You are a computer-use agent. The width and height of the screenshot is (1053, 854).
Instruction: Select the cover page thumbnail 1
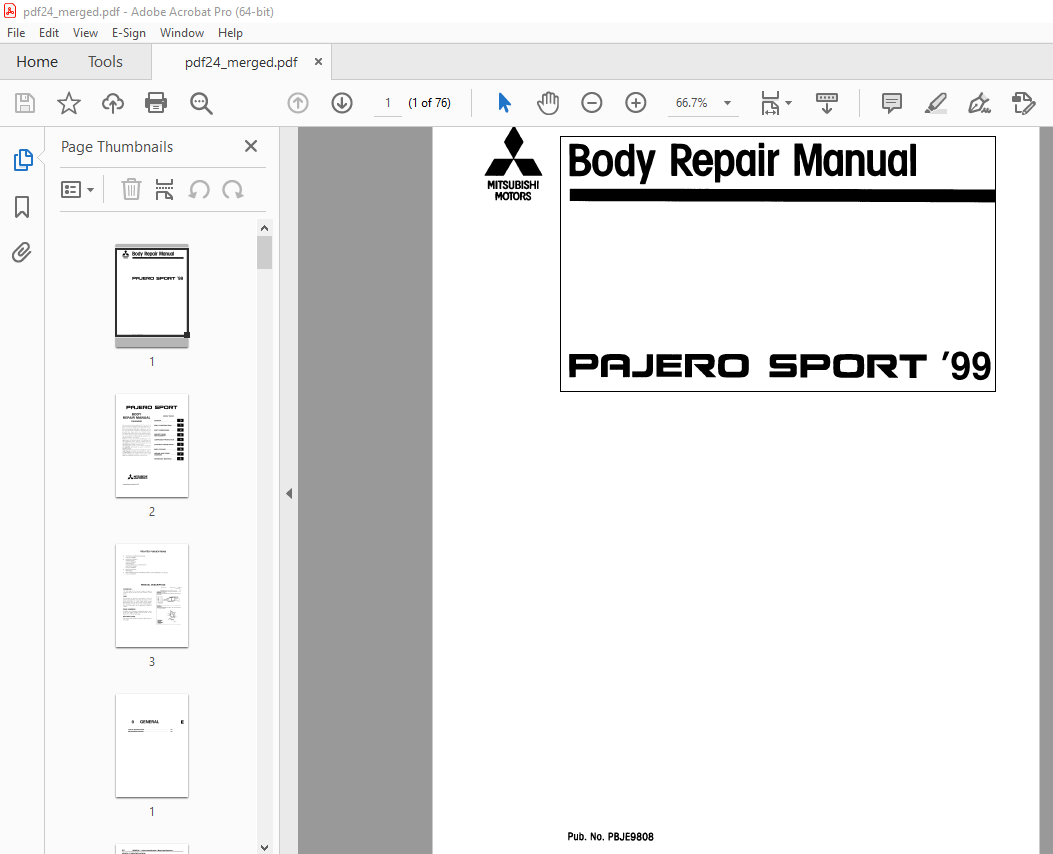(x=152, y=295)
